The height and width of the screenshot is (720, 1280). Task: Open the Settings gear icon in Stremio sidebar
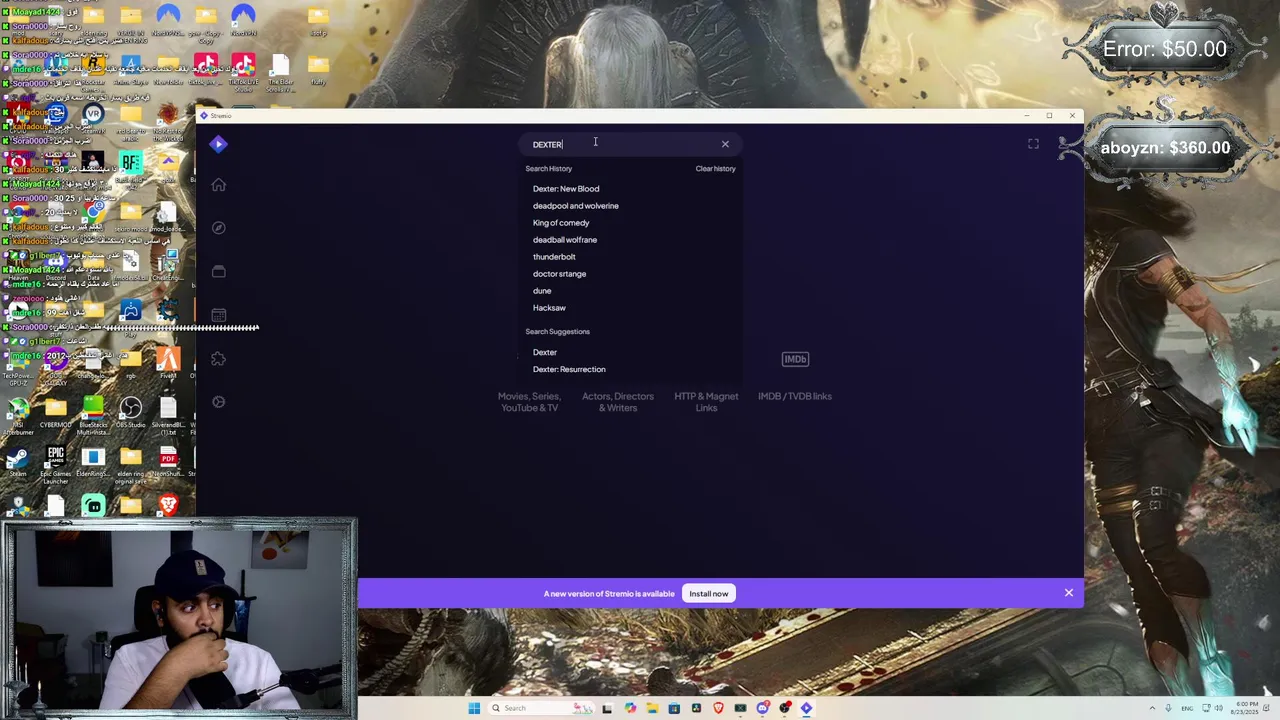(x=219, y=402)
